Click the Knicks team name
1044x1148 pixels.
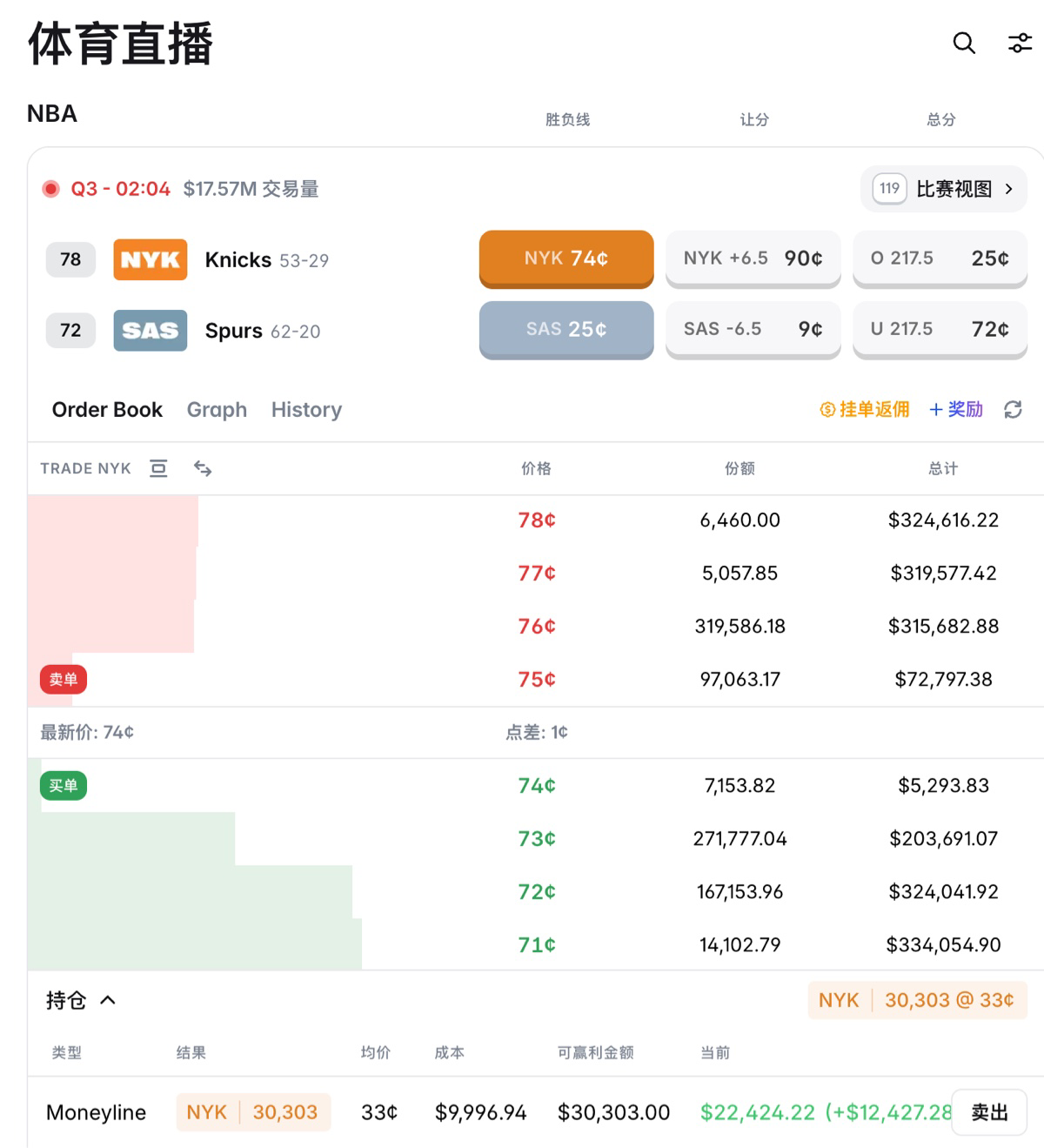(238, 259)
